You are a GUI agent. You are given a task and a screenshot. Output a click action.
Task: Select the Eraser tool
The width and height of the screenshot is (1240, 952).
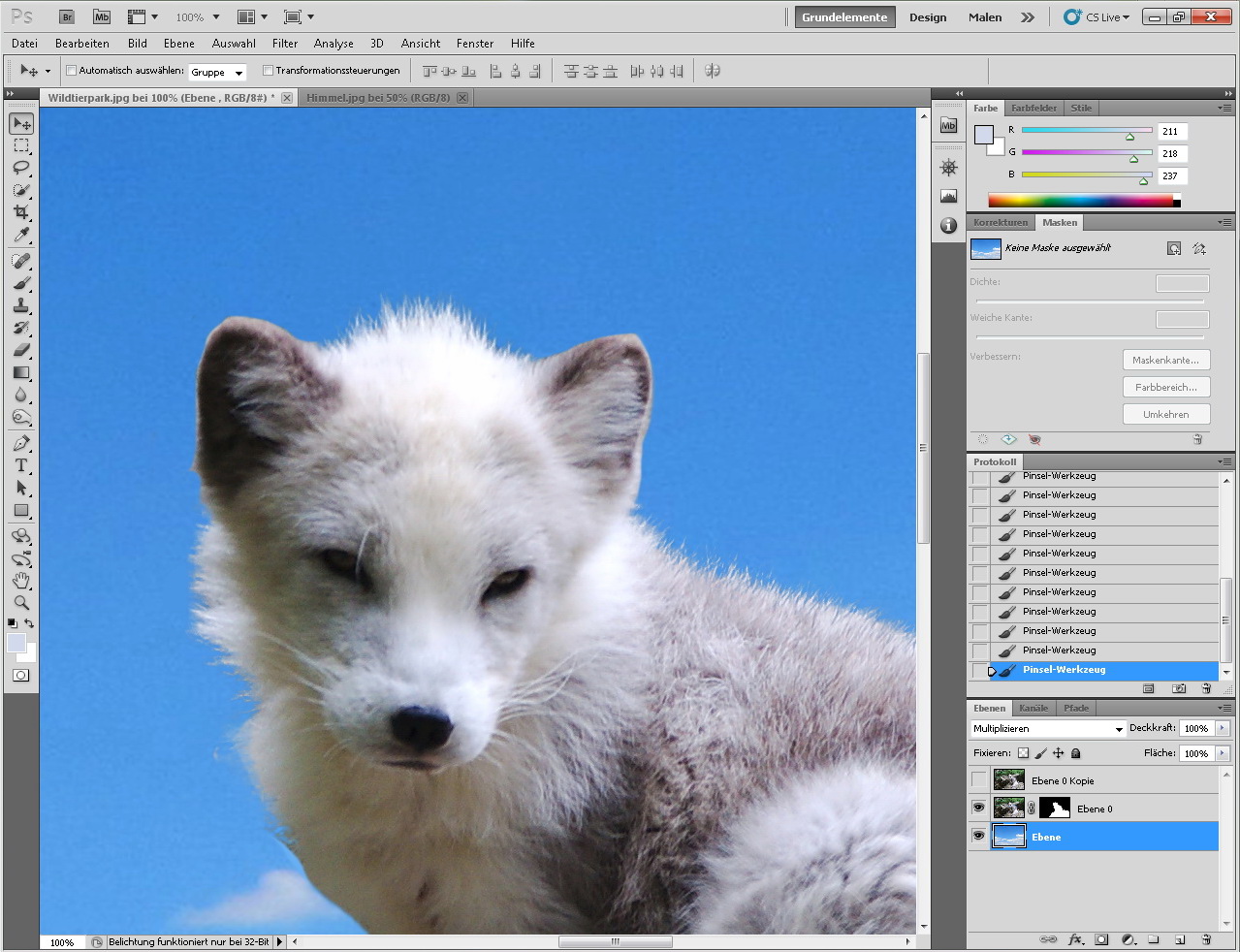(21, 350)
